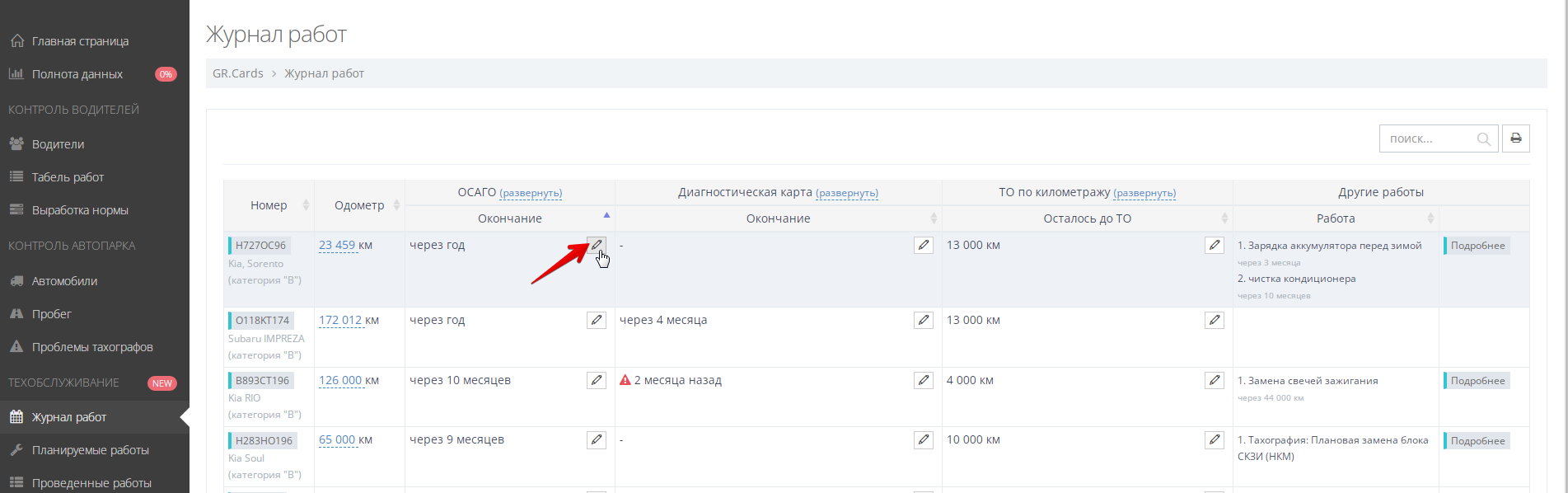Viewport: 1568px width, 493px height.
Task: Click the search magnifier icon
Action: (x=1483, y=139)
